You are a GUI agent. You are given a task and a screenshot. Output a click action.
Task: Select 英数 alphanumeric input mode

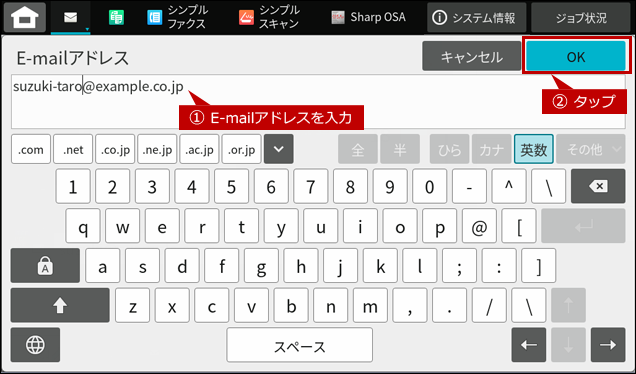coord(534,149)
